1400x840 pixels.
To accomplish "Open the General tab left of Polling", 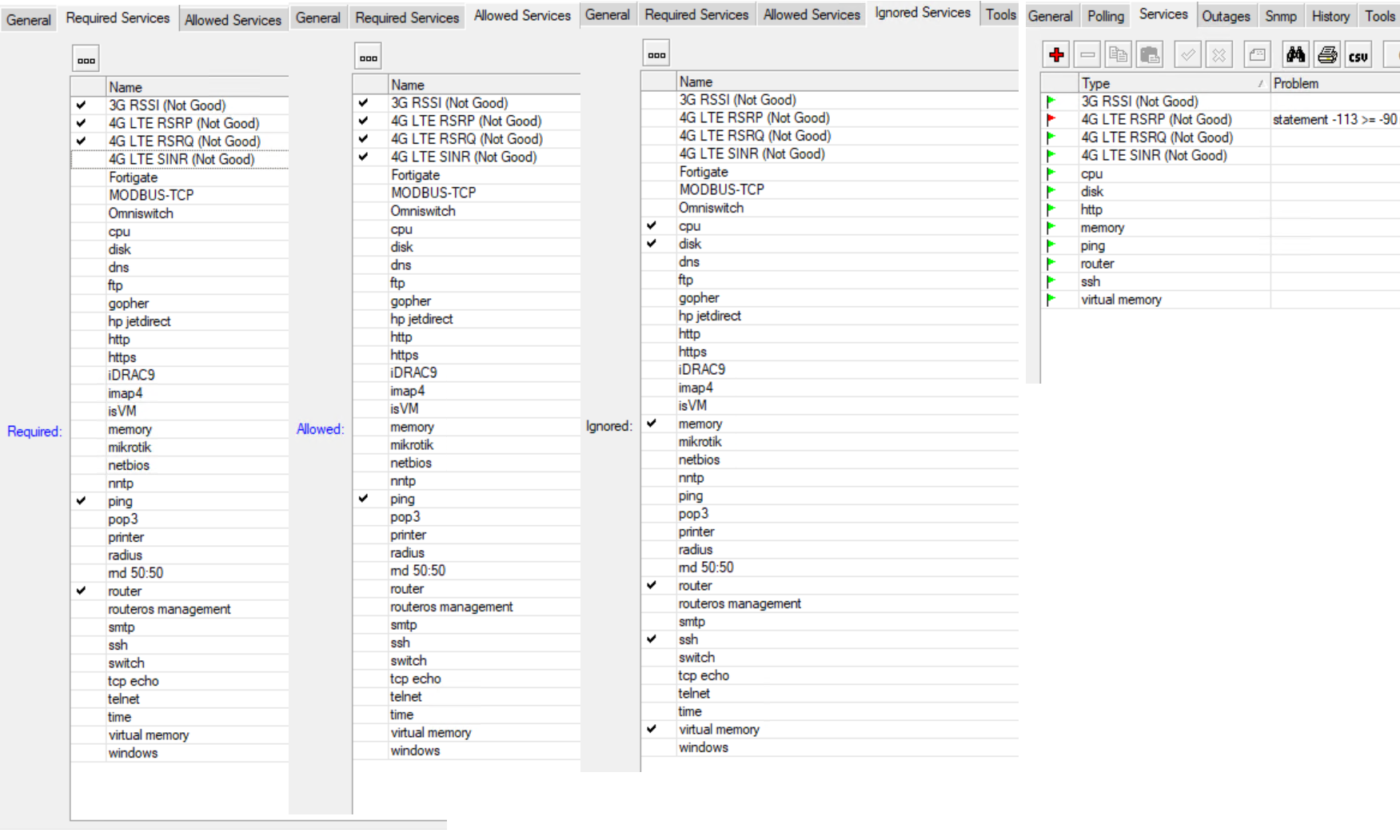I will [x=1051, y=16].
